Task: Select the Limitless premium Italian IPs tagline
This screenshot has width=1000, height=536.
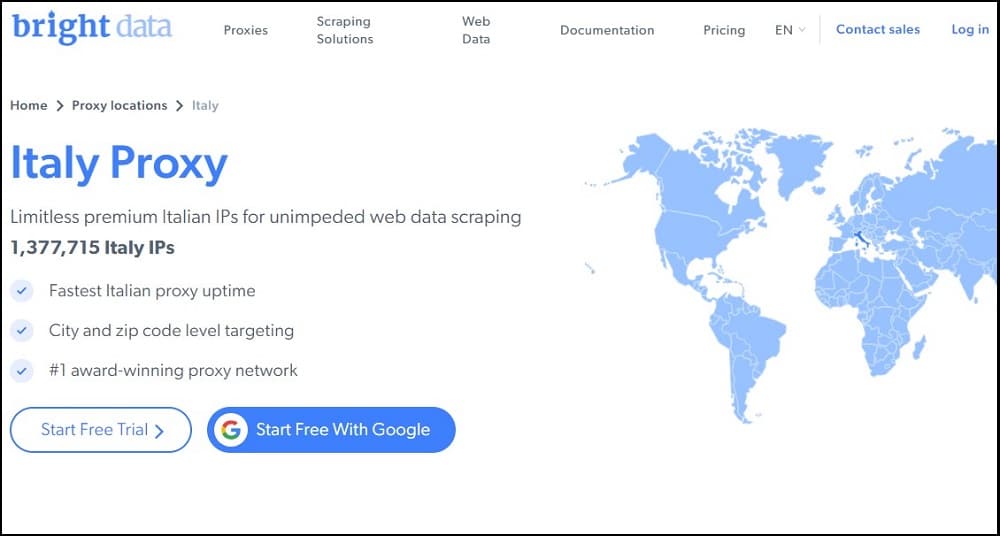Action: coord(266,217)
